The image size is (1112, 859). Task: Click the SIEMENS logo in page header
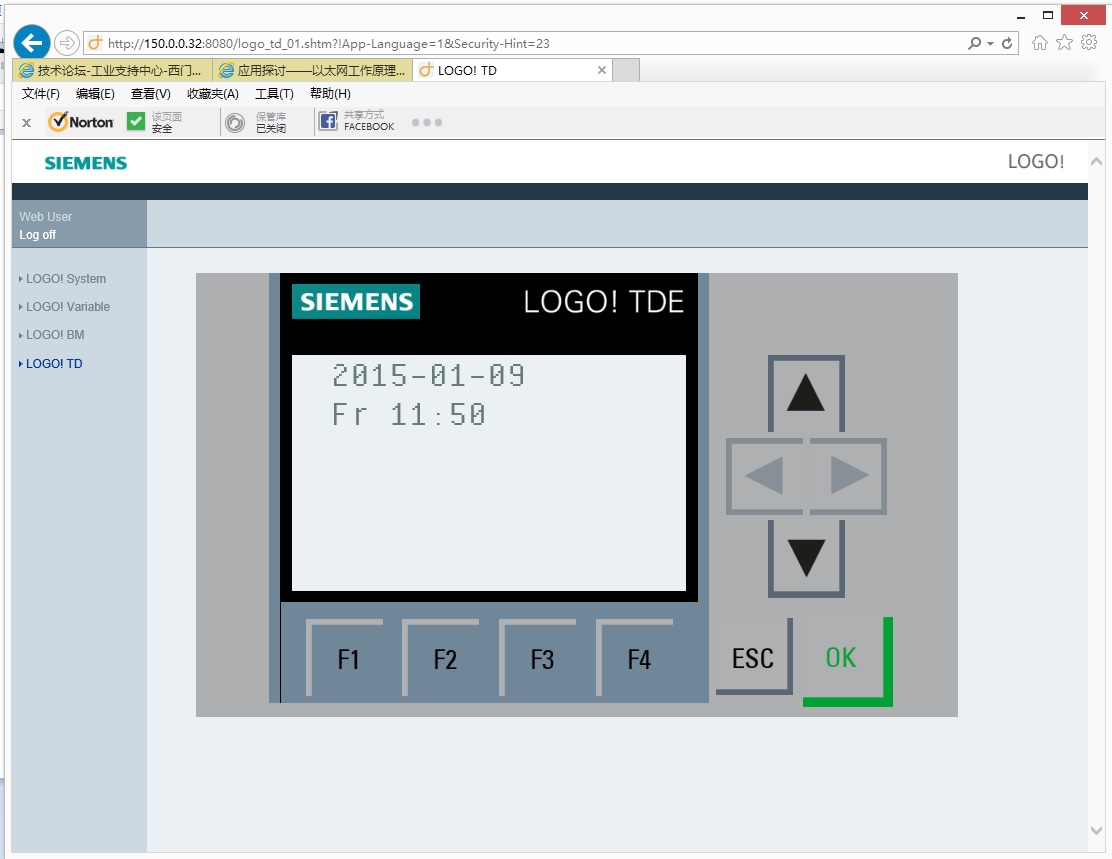click(86, 163)
